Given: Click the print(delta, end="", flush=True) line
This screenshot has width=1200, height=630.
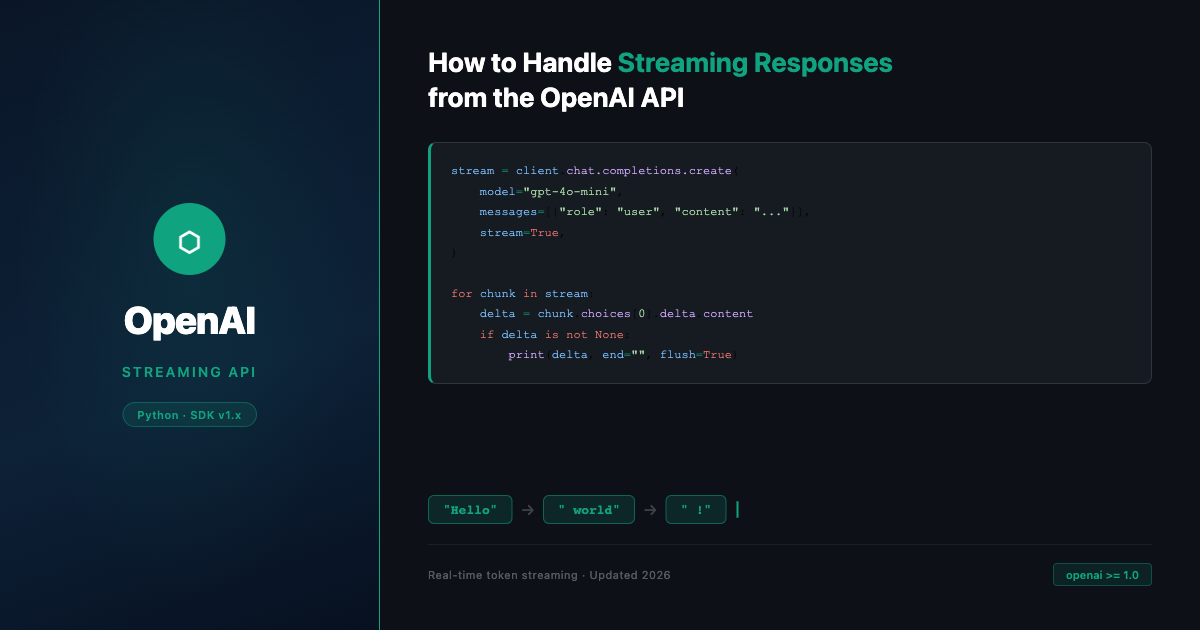Looking at the screenshot, I should click(622, 355).
